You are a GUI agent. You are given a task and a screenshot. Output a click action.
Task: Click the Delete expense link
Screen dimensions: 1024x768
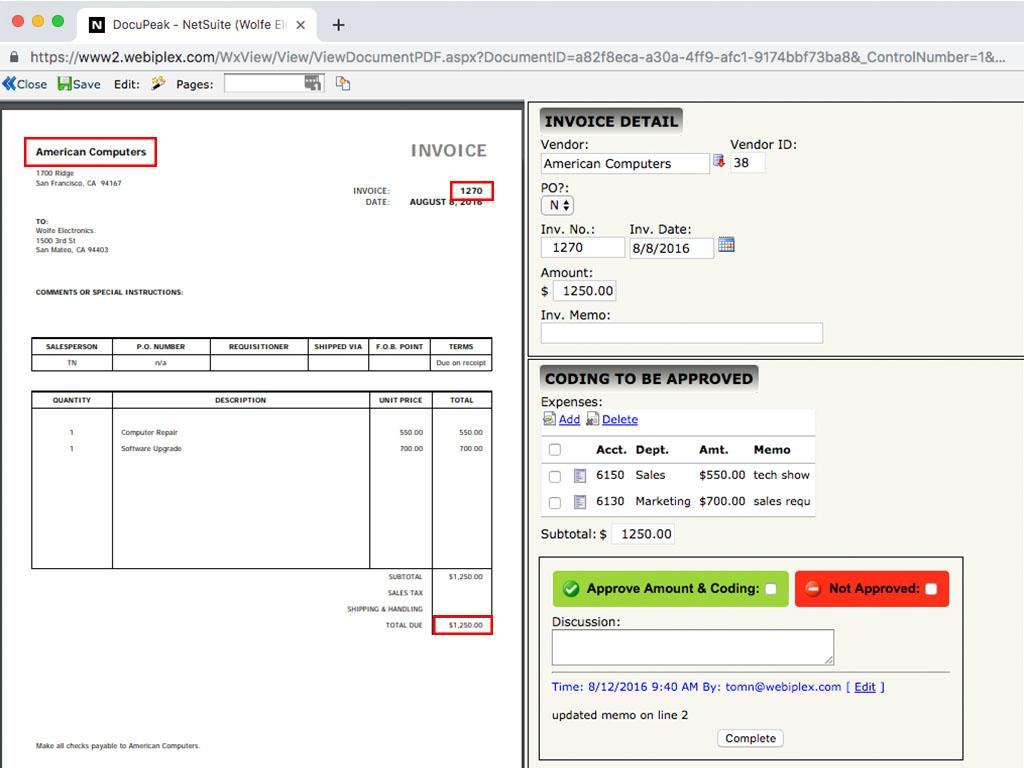(x=619, y=420)
